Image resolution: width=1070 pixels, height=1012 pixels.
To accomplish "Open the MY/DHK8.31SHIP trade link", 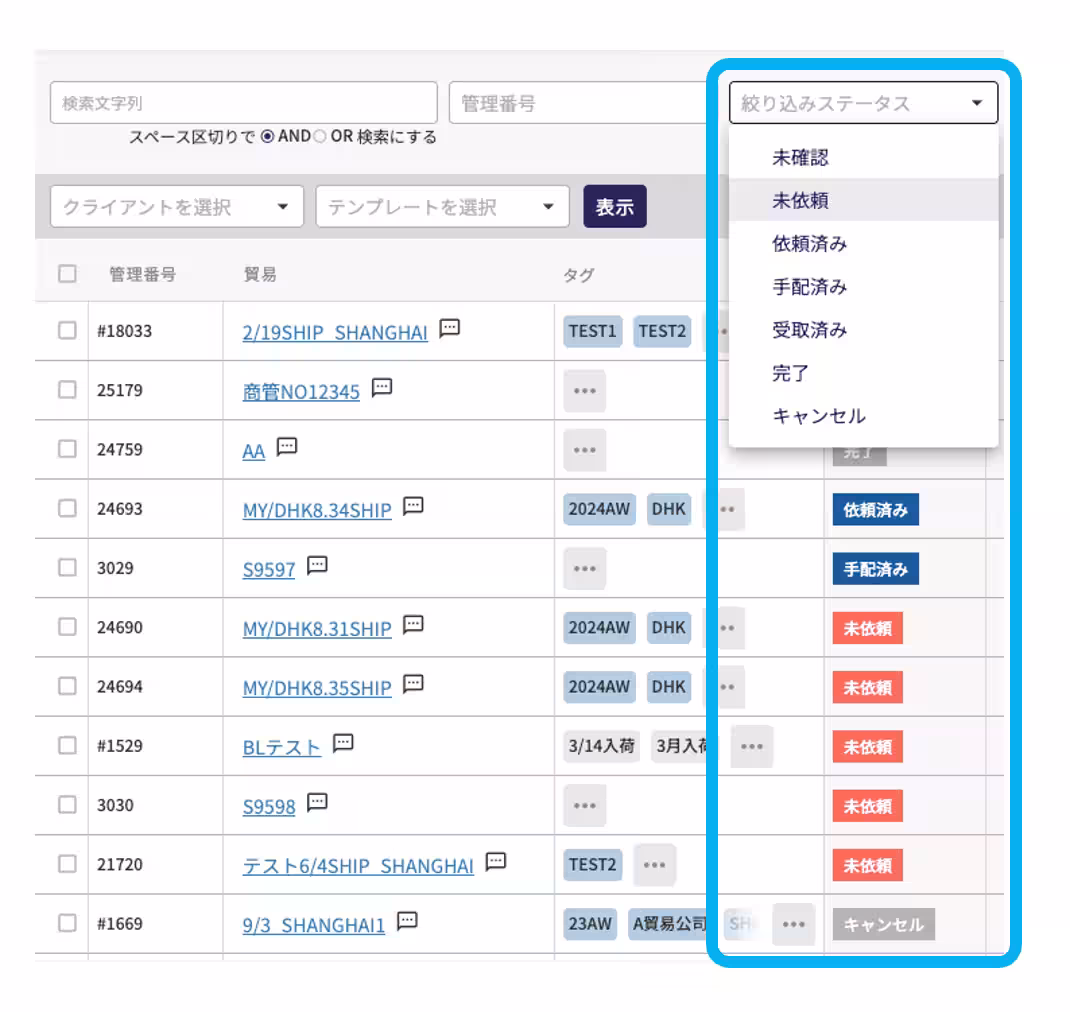I will 318,628.
